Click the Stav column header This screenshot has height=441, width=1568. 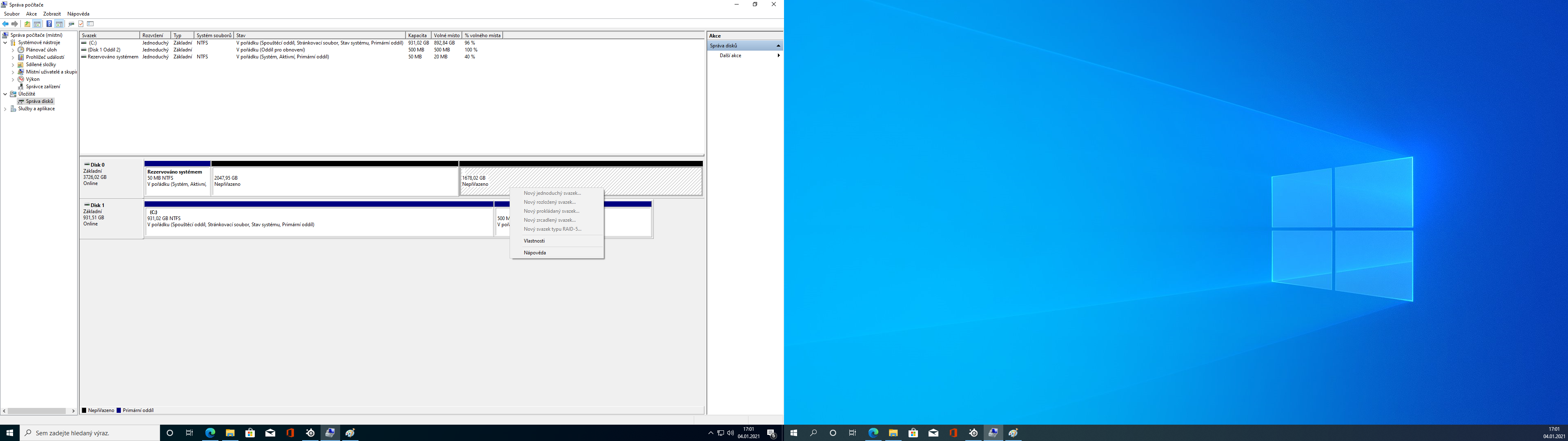tap(320, 36)
